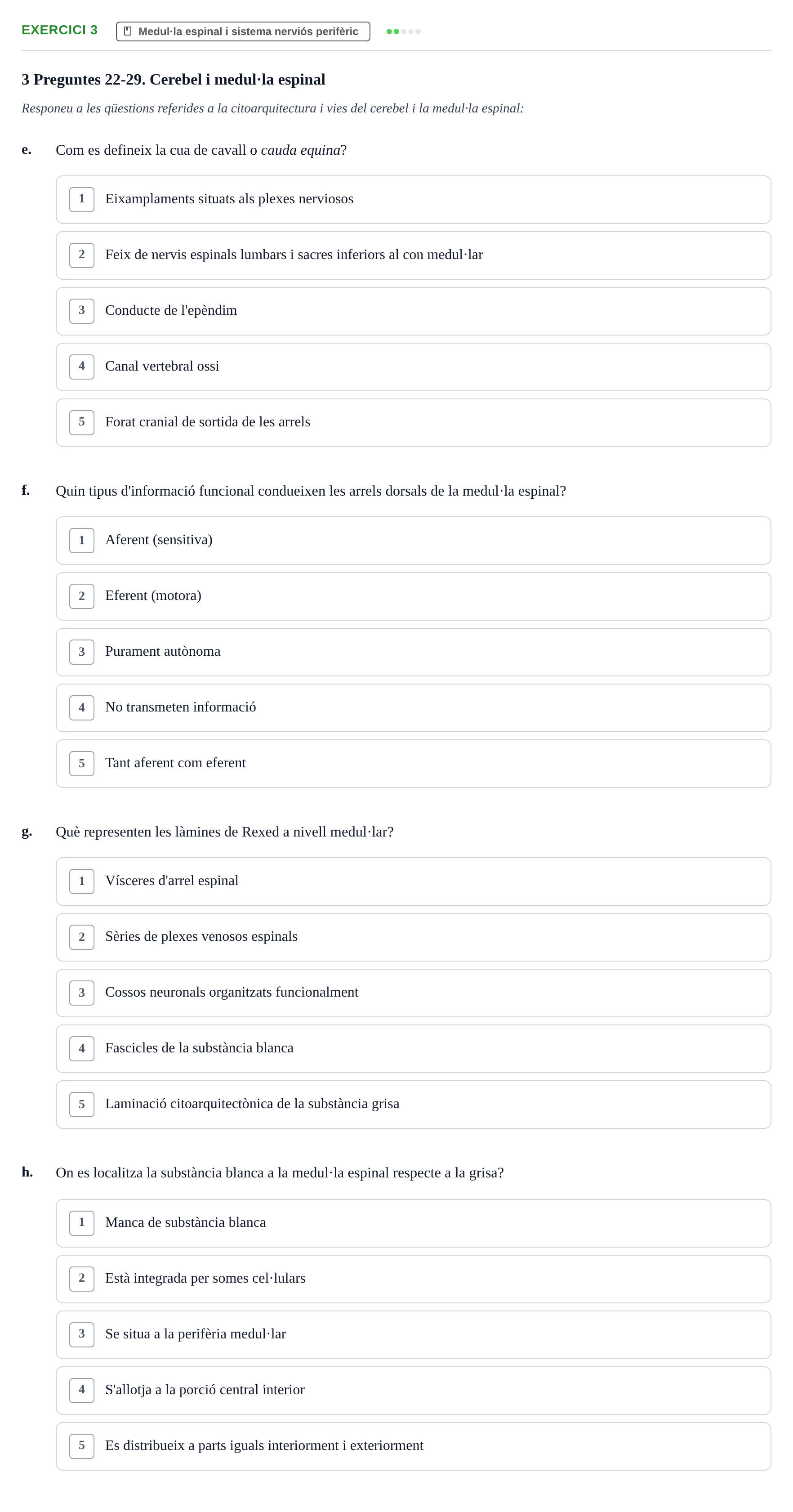Click the book icon in the topic tag
793x1512 pixels.
pyautogui.click(x=127, y=31)
